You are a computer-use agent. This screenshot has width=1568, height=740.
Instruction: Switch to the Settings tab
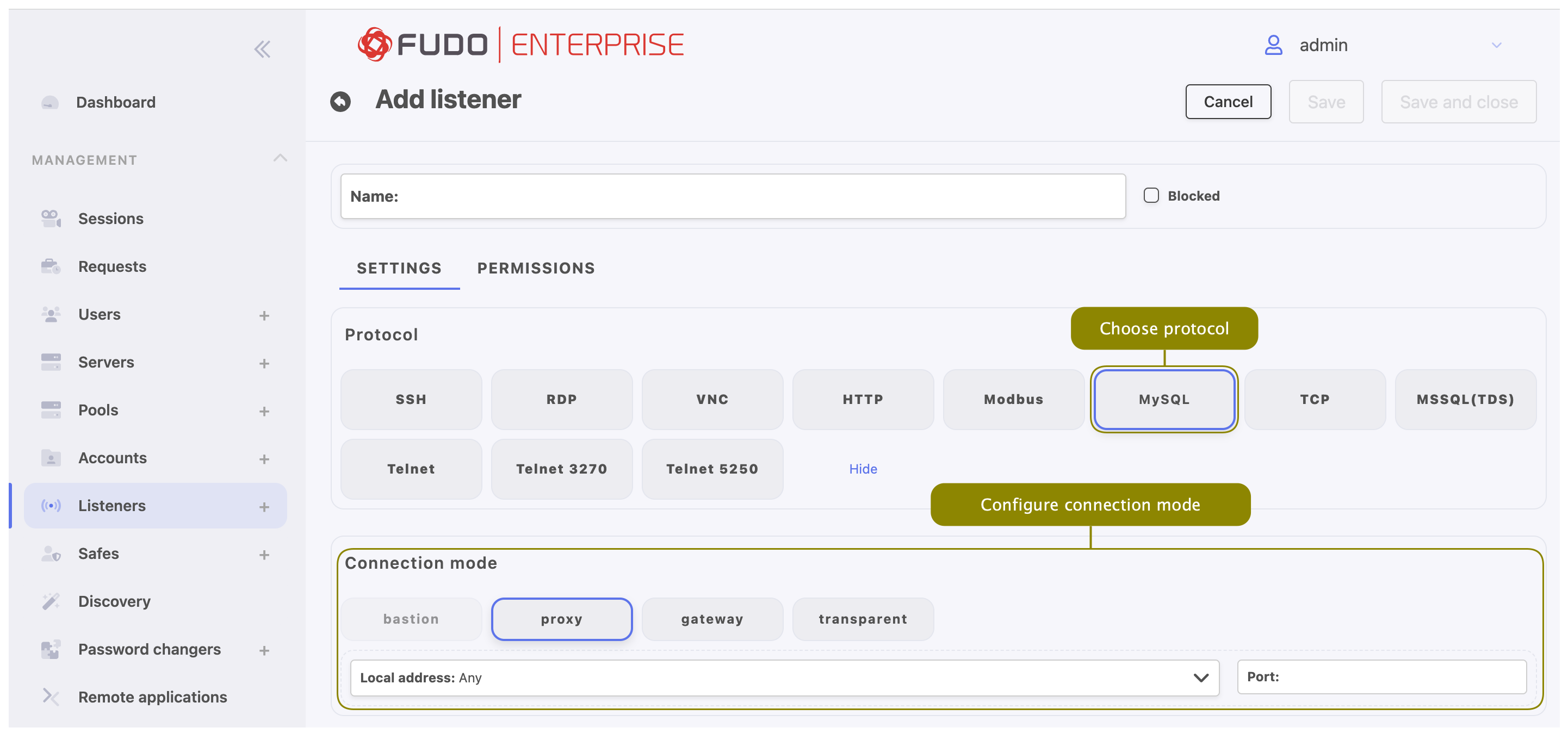click(399, 268)
